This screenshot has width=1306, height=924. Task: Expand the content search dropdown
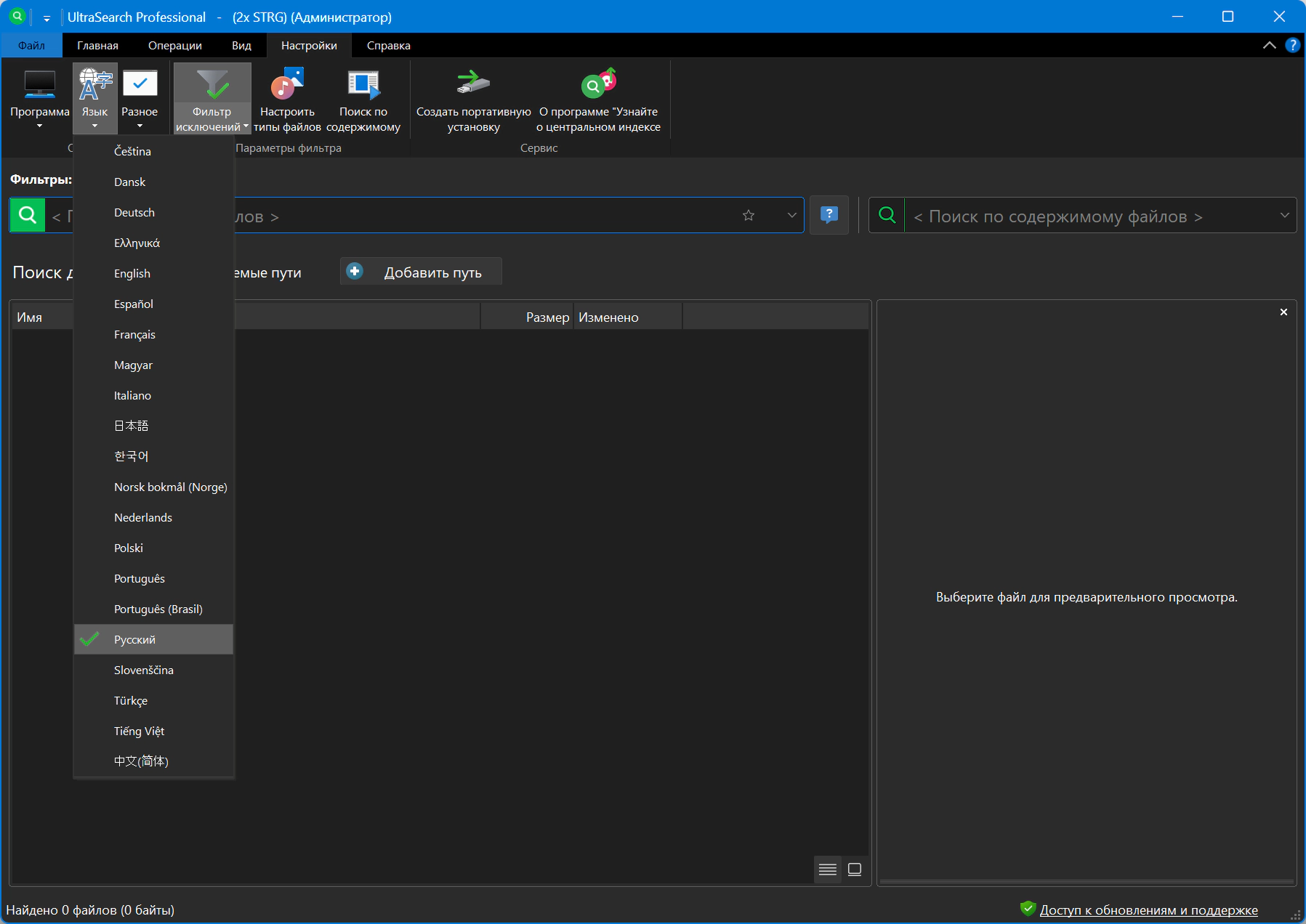tap(1284, 215)
